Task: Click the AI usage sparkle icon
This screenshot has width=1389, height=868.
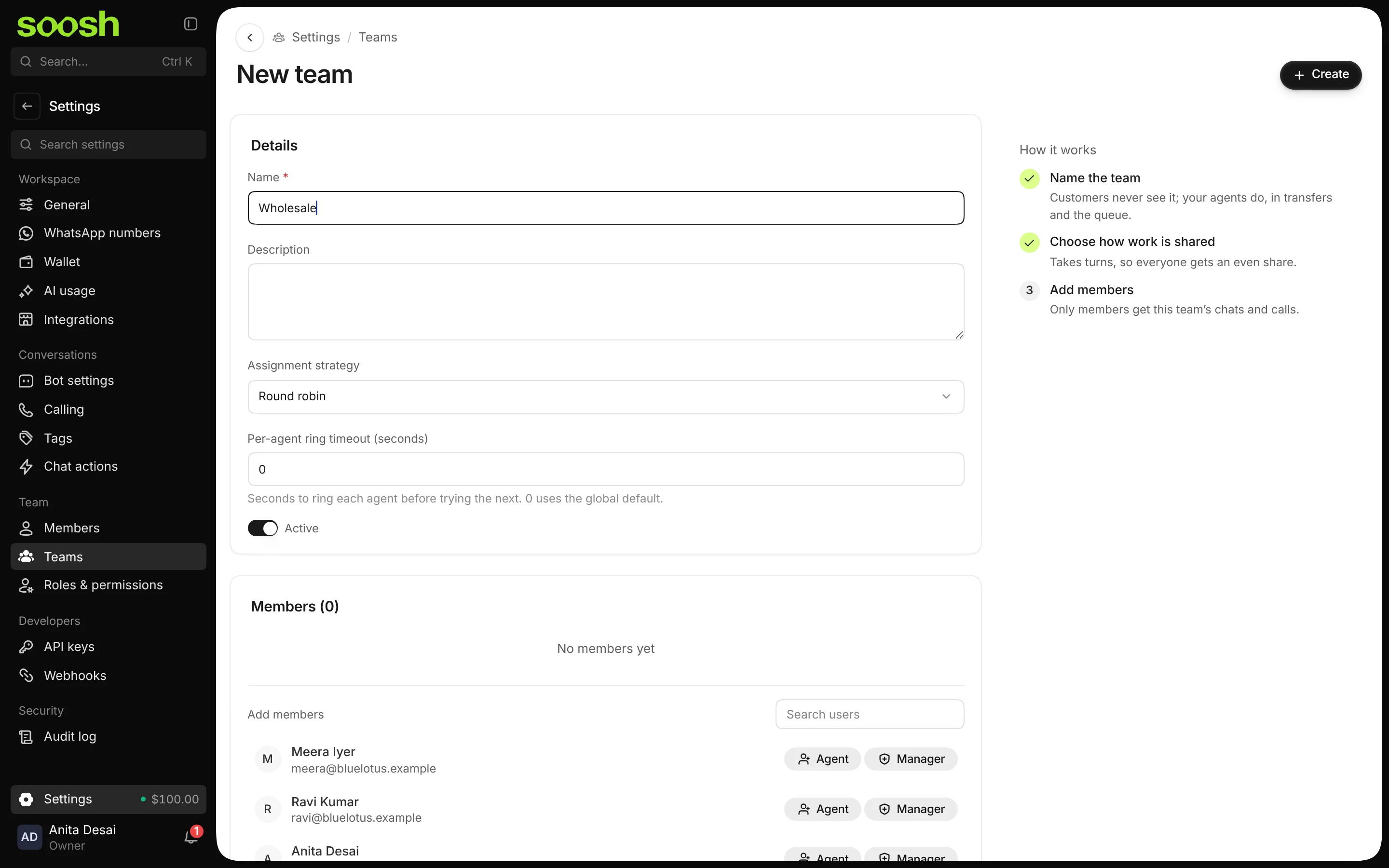Action: (26, 291)
